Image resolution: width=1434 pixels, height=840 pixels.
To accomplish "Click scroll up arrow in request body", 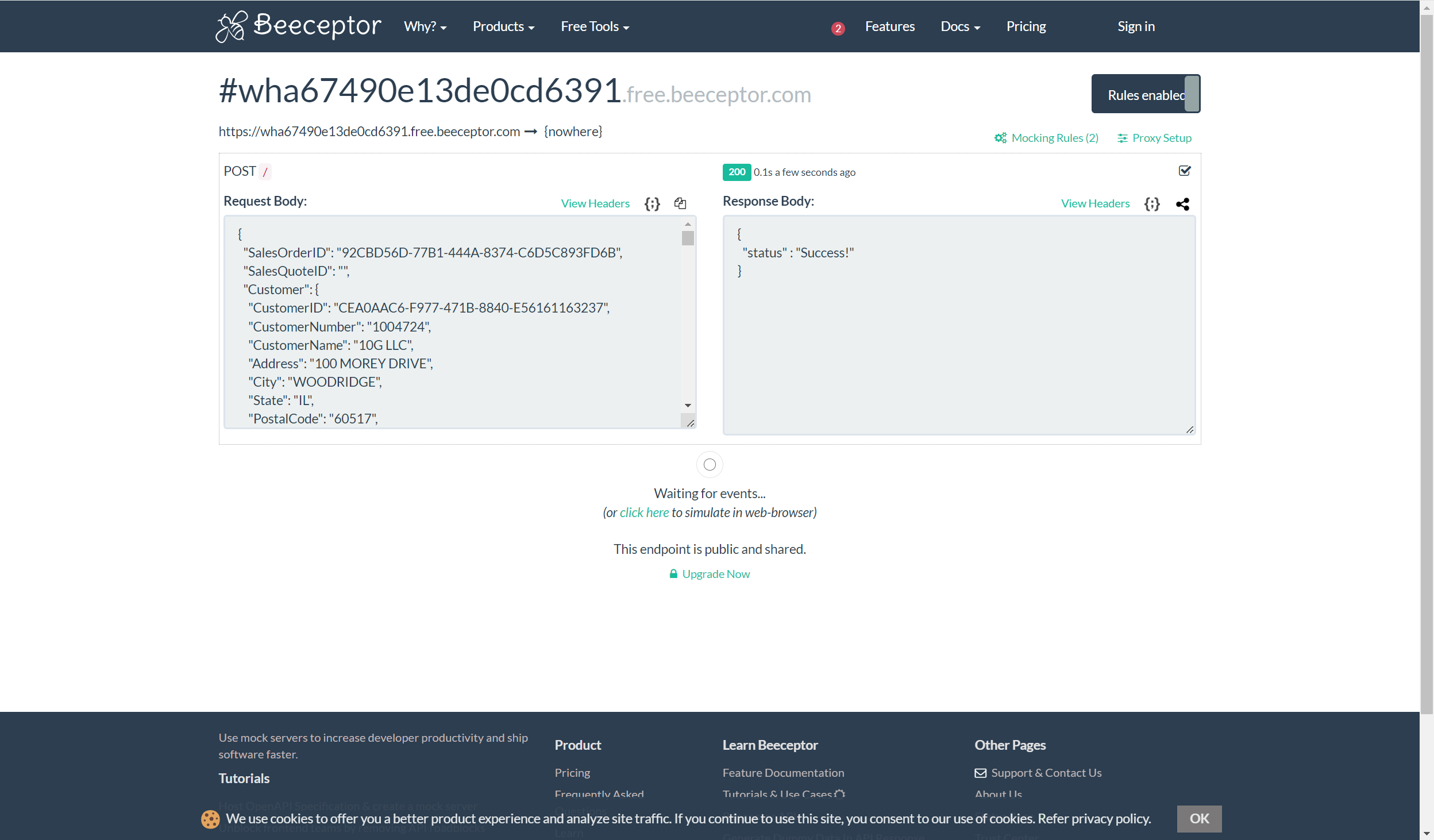I will (x=688, y=224).
